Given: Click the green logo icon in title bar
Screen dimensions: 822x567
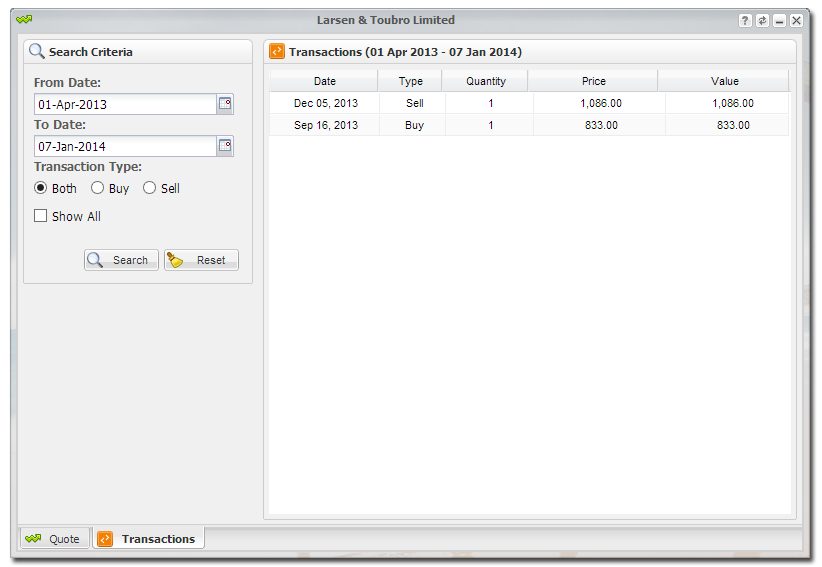Looking at the screenshot, I should tap(24, 20).
